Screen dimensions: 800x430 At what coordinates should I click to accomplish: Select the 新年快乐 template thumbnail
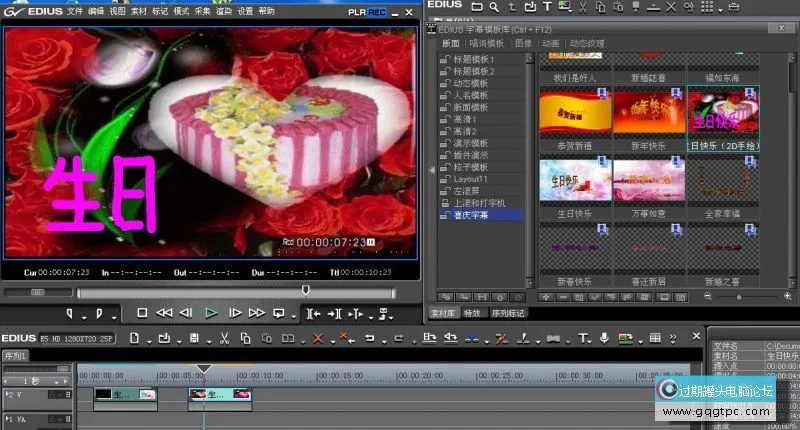(x=649, y=113)
